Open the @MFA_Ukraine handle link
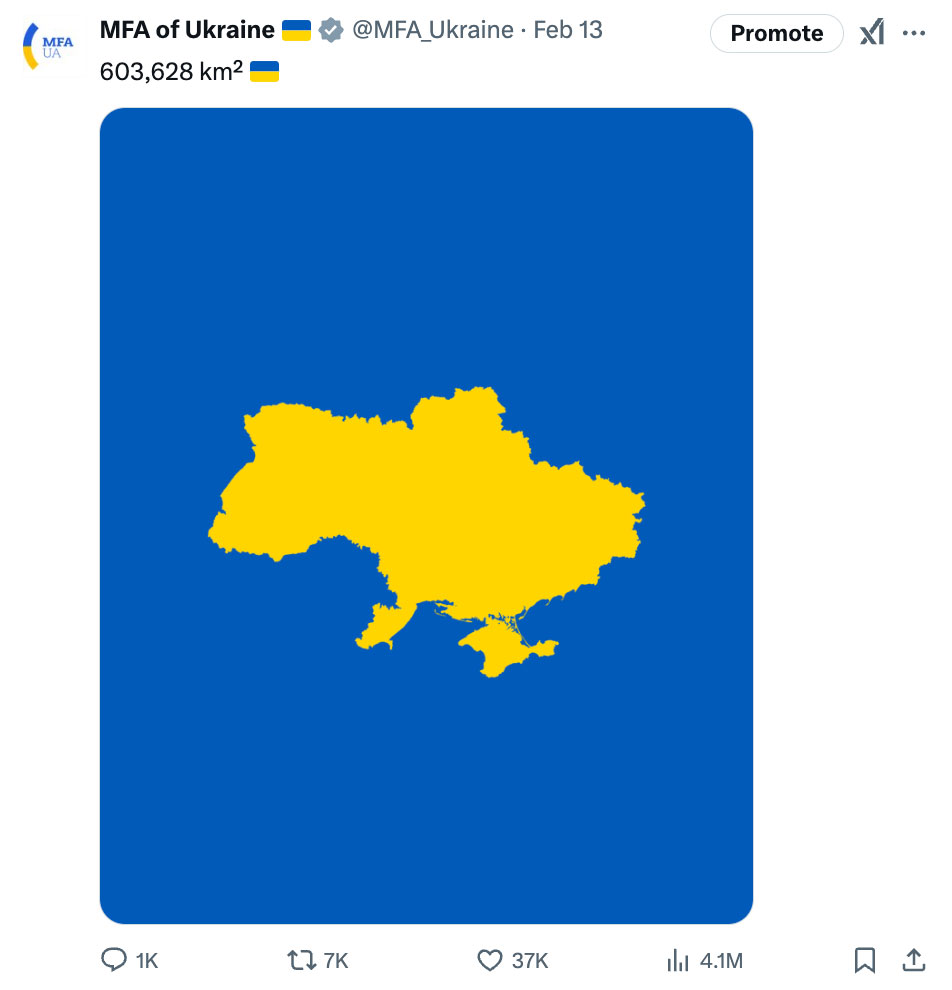 pyautogui.click(x=432, y=30)
